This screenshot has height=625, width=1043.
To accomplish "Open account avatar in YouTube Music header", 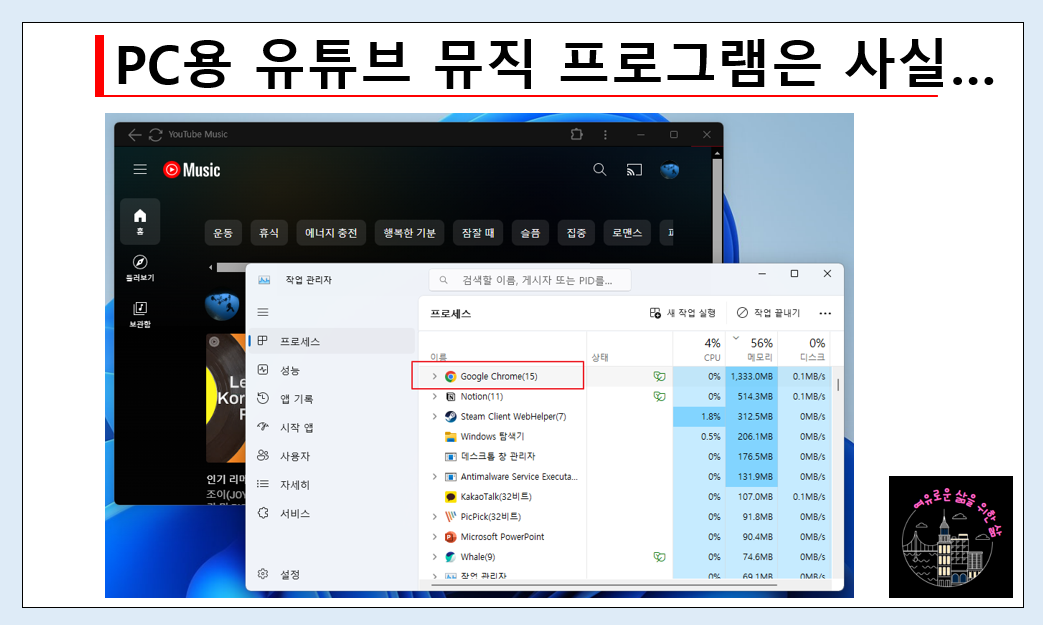I will point(669,170).
